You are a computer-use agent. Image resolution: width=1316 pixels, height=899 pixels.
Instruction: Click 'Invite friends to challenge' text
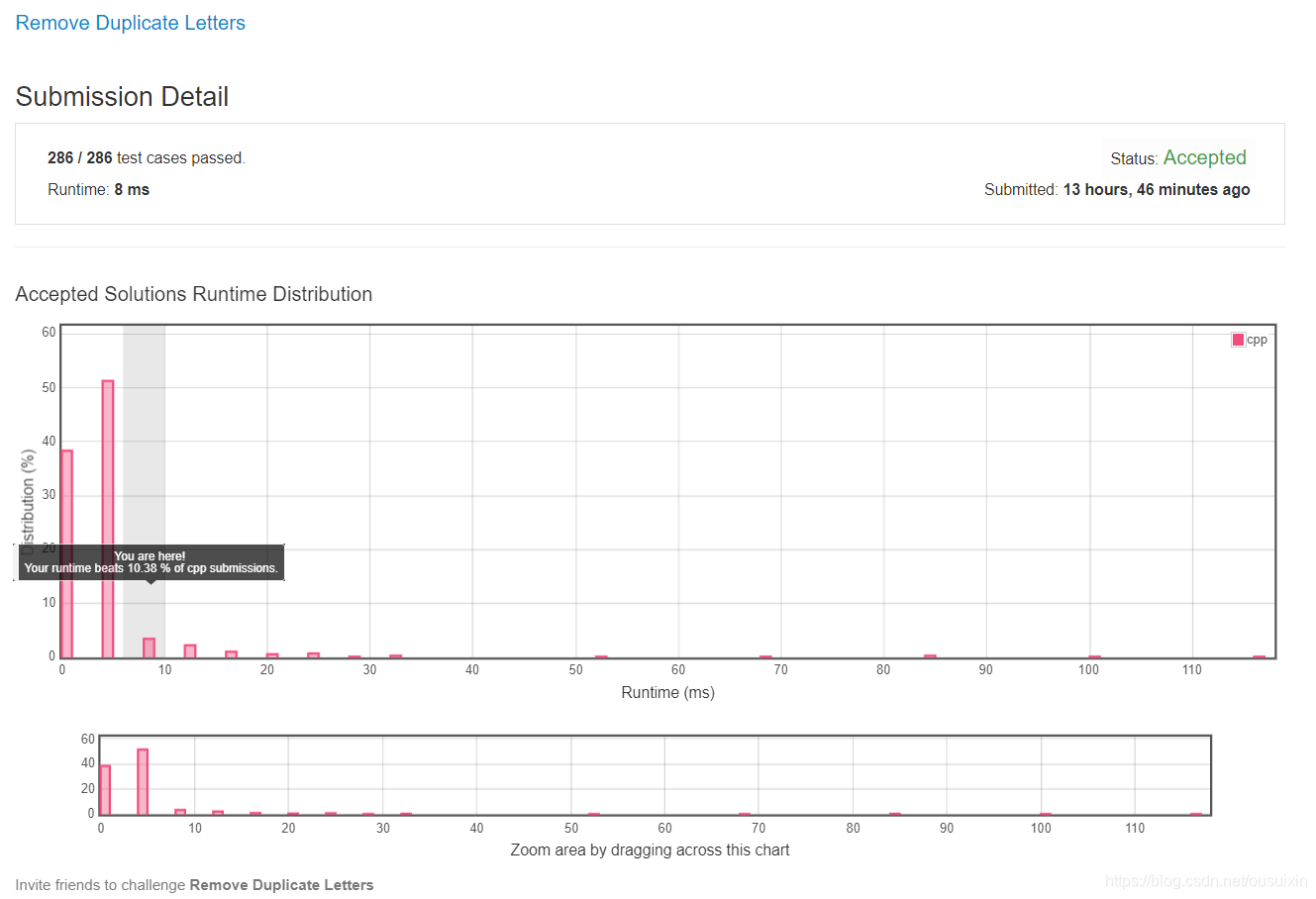click(x=100, y=885)
